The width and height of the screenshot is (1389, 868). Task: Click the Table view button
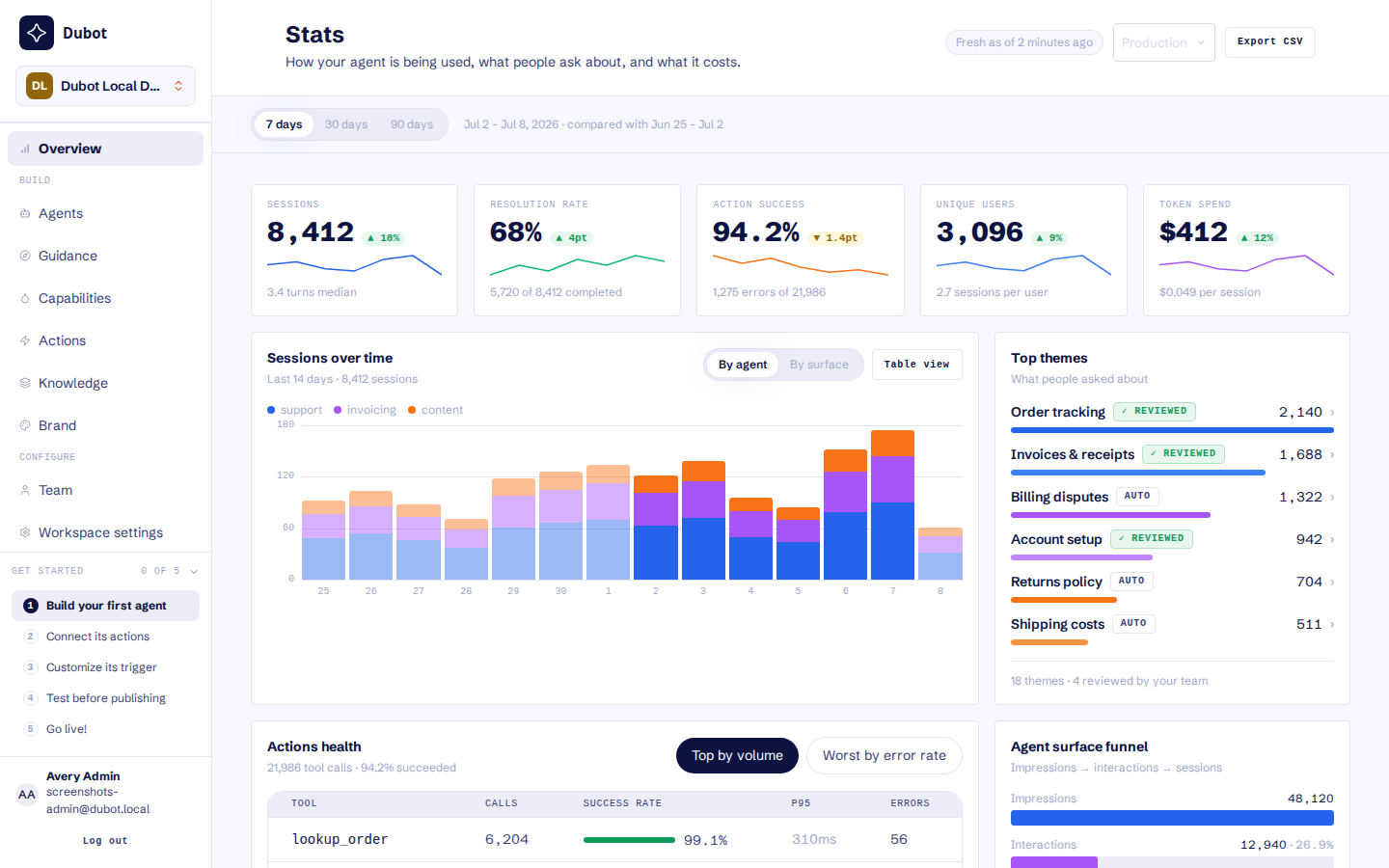917,365
